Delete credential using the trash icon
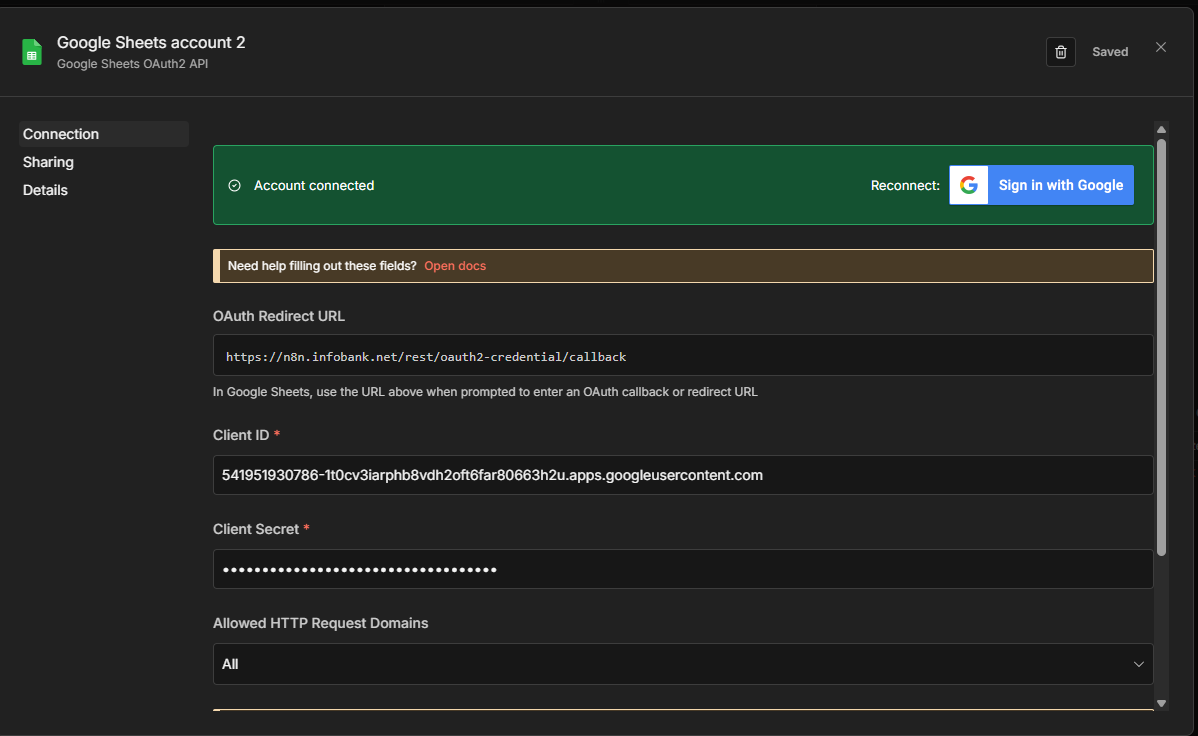This screenshot has width=1198, height=736. click(1060, 52)
